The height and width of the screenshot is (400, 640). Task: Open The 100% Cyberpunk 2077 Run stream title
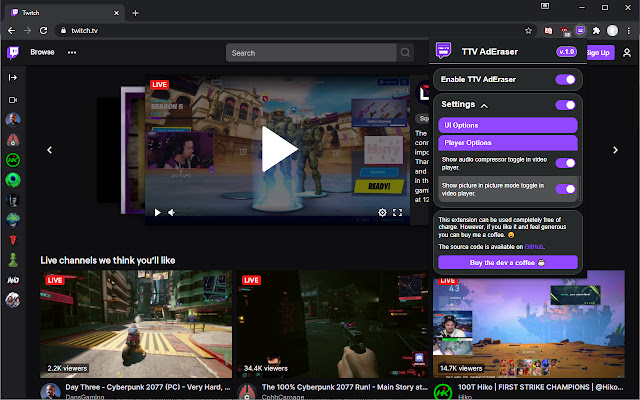coord(344,387)
